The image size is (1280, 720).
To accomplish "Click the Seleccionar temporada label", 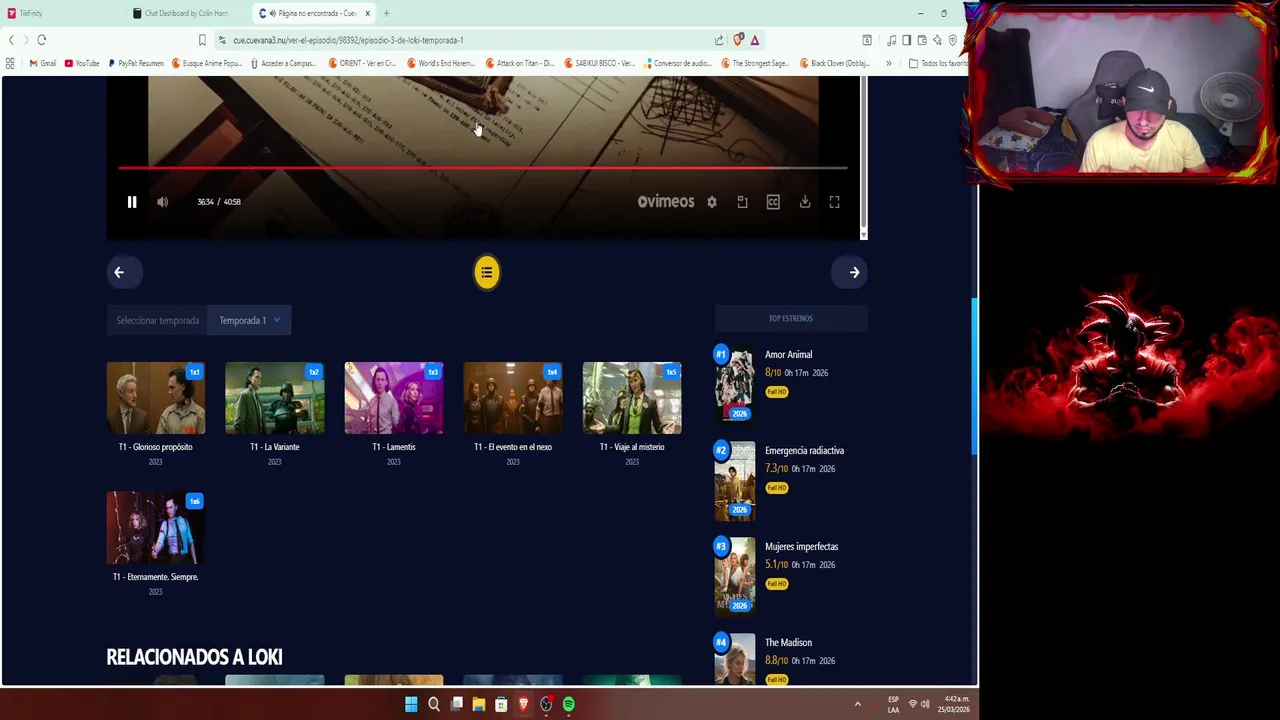I will (158, 320).
